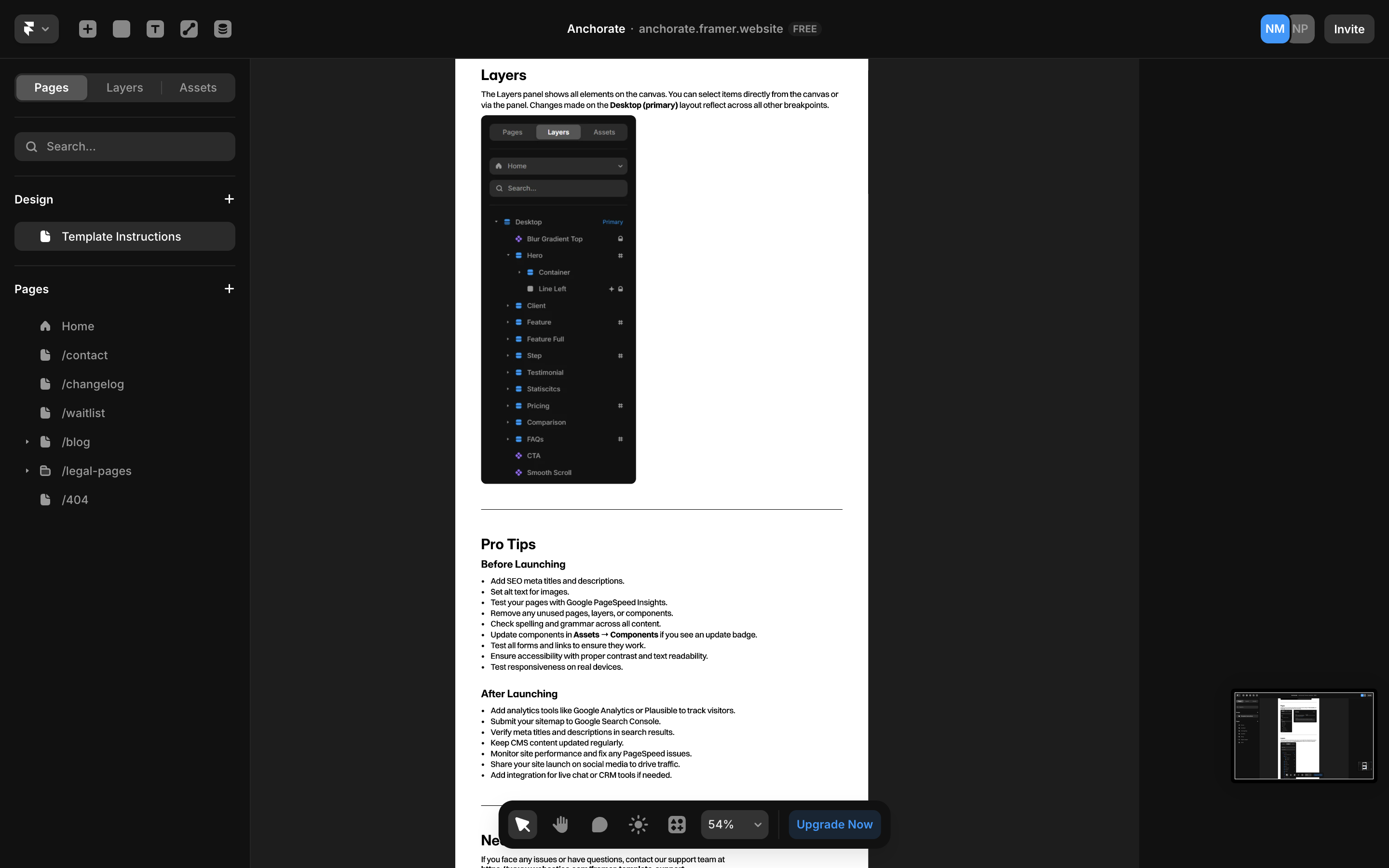Open the Framer logo dropdown menu
Screen dimensions: 1389x868
[x=36, y=29]
